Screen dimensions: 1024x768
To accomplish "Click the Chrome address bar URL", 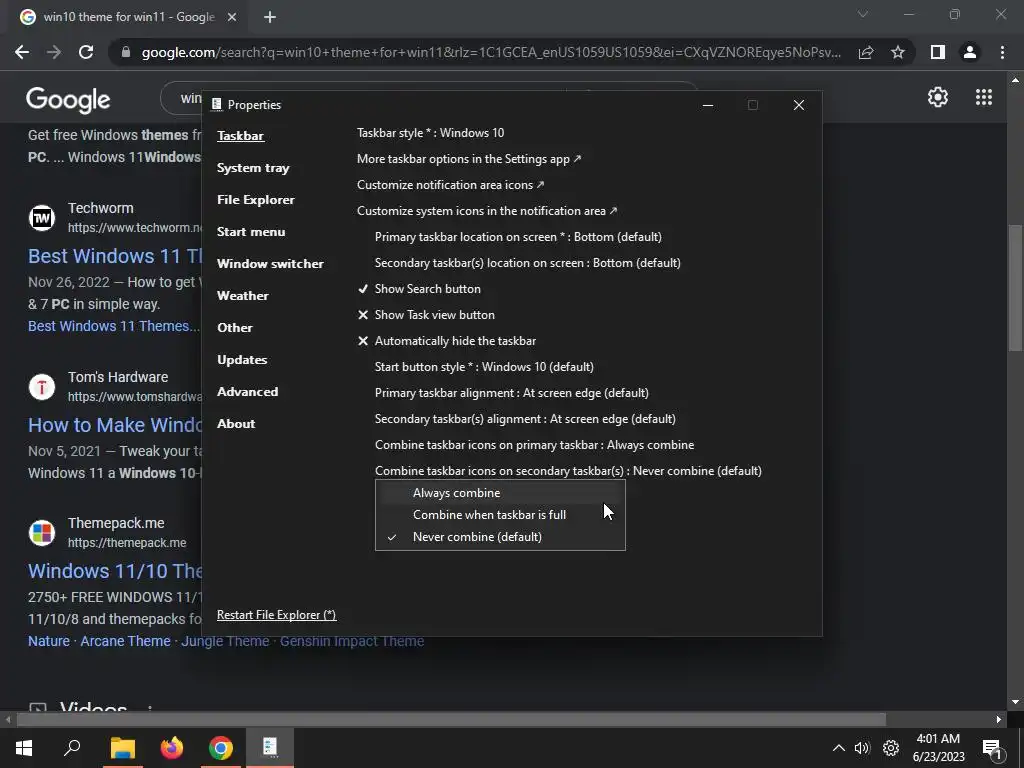I will coord(491,52).
